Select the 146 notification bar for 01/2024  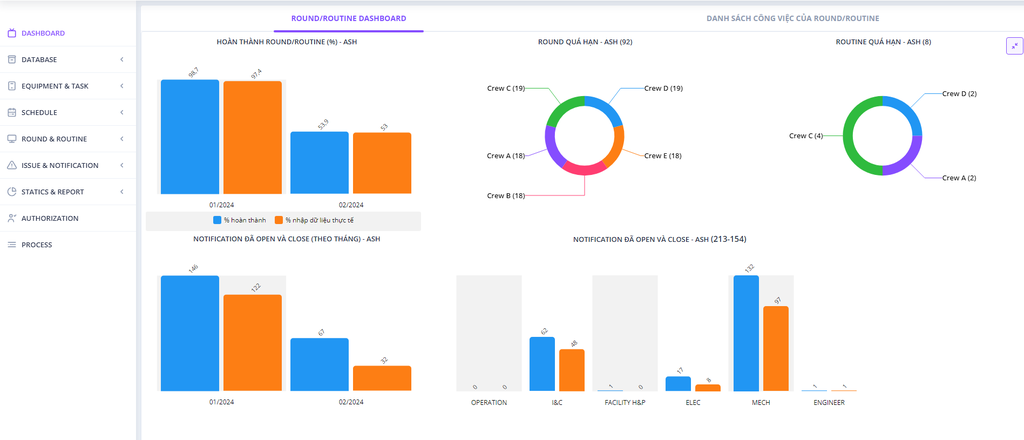pyautogui.click(x=190, y=334)
